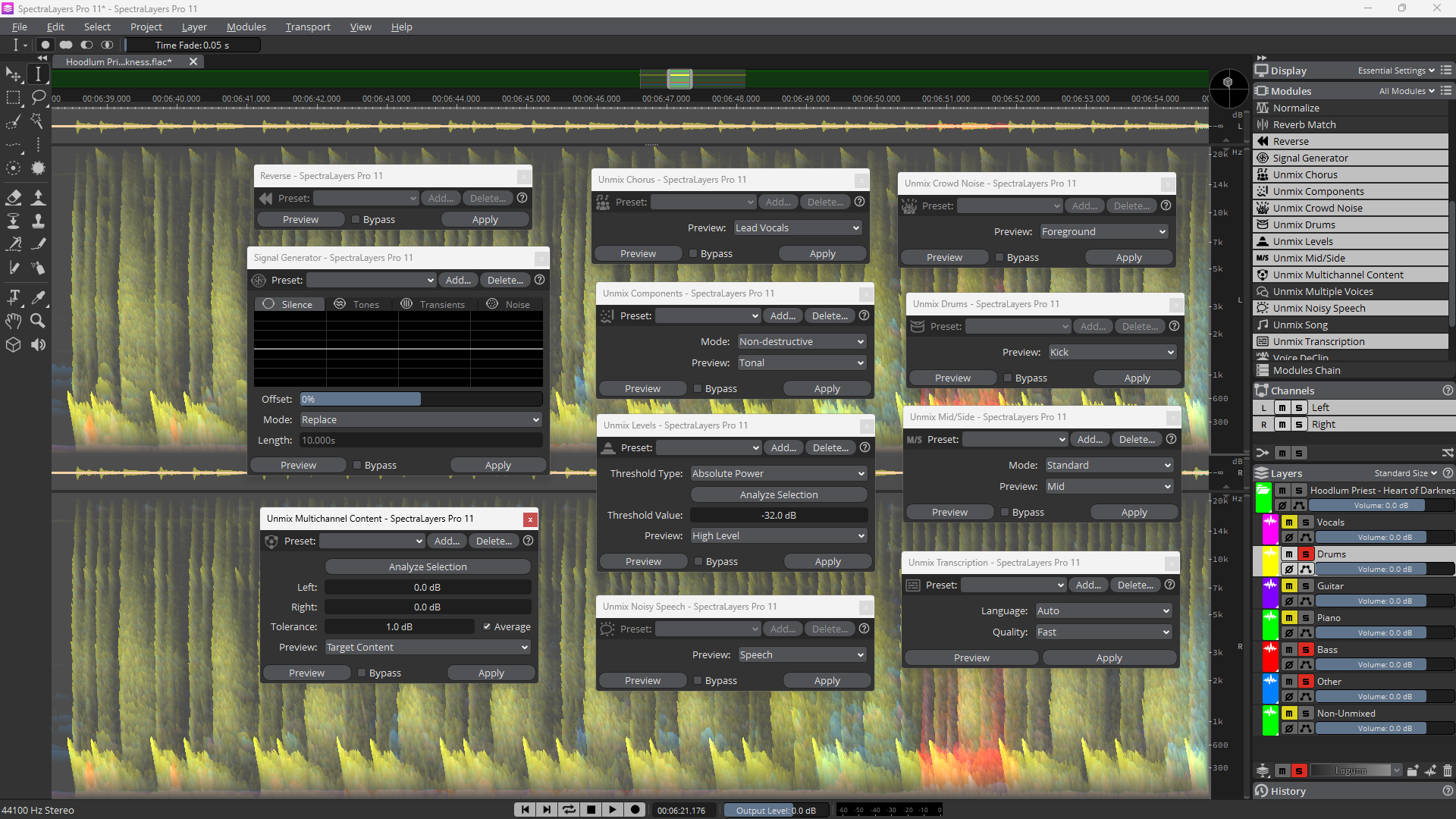Toggle solo on the Bass layer

1306,650
